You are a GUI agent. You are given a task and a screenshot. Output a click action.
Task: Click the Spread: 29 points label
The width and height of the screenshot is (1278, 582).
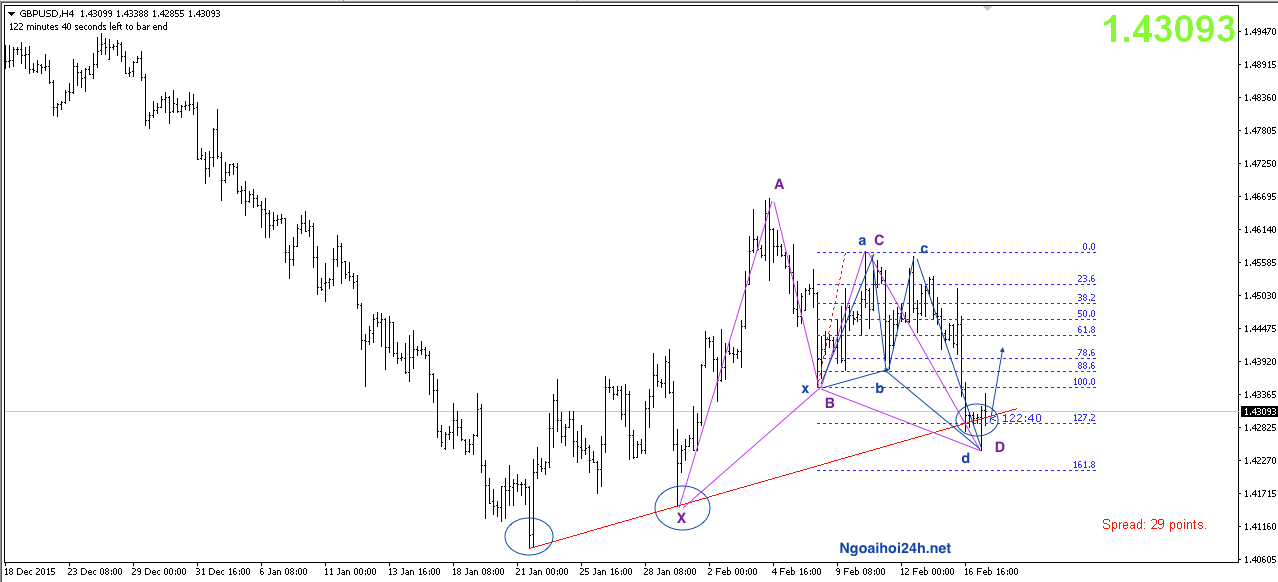1154,524
